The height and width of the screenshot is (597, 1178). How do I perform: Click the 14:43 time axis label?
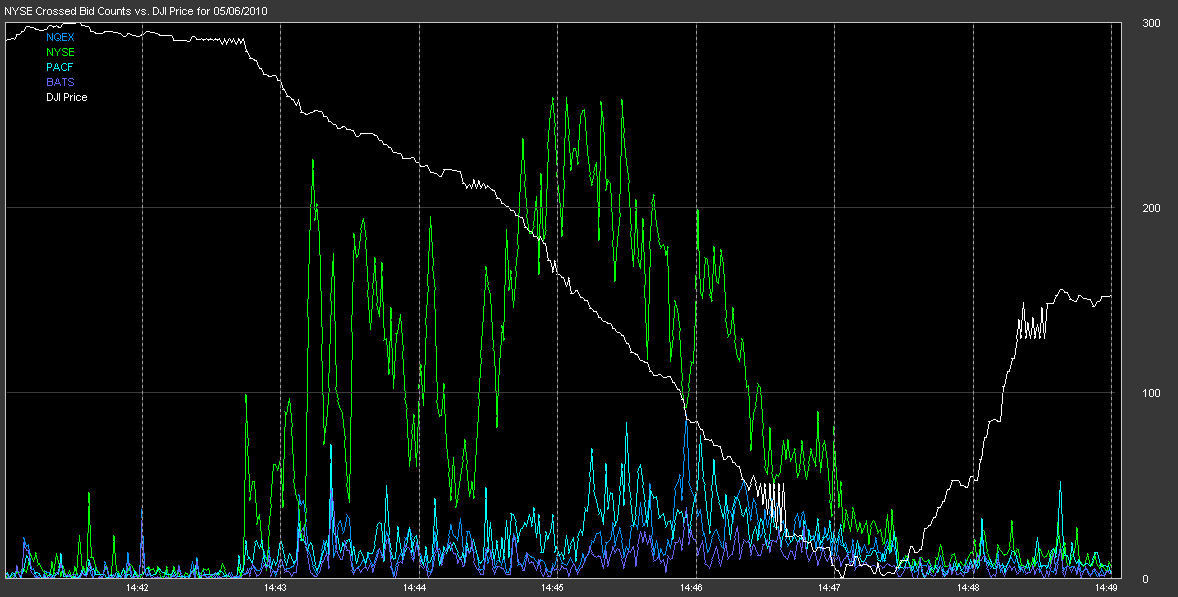pyautogui.click(x=276, y=589)
